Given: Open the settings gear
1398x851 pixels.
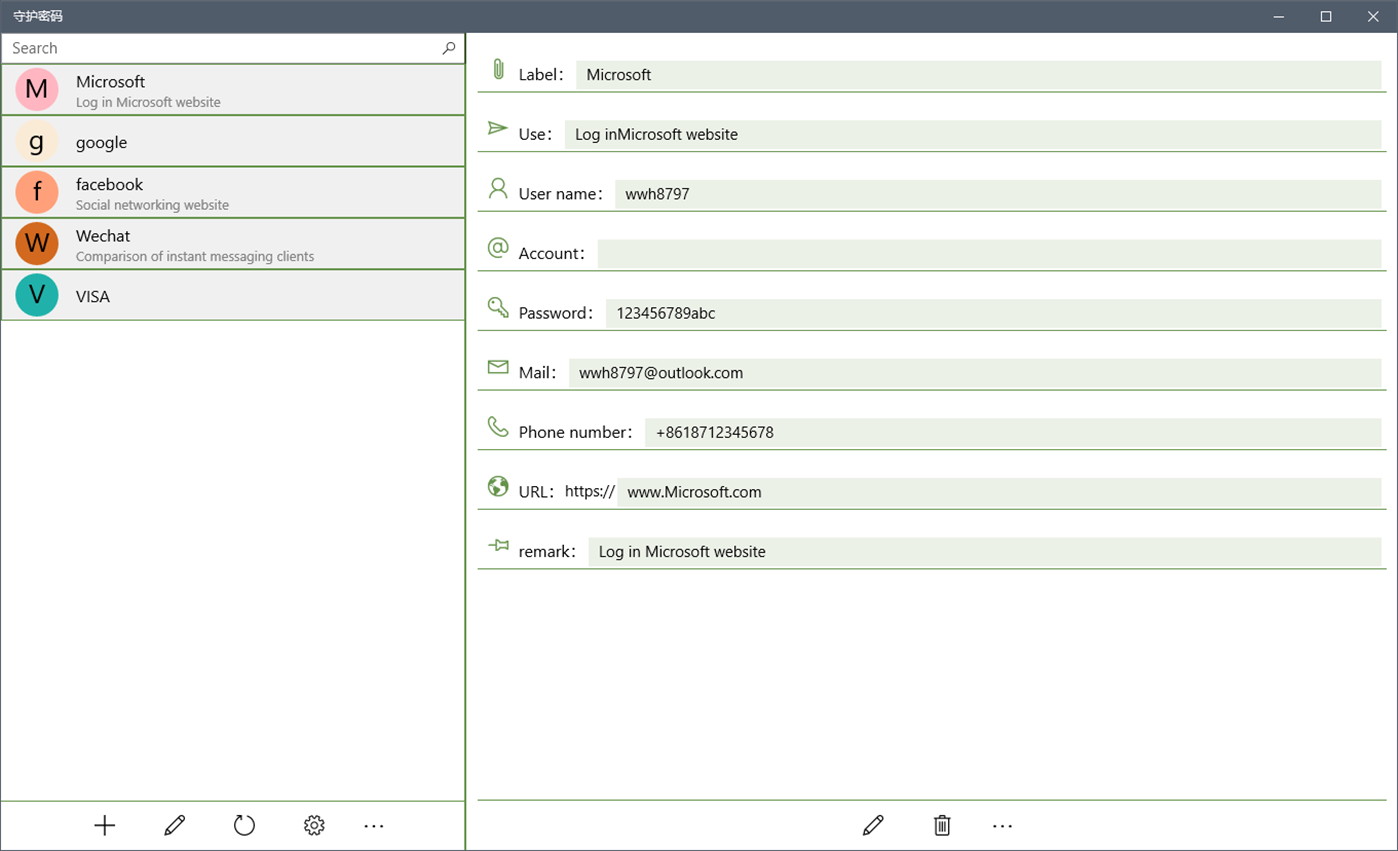Looking at the screenshot, I should [x=314, y=825].
